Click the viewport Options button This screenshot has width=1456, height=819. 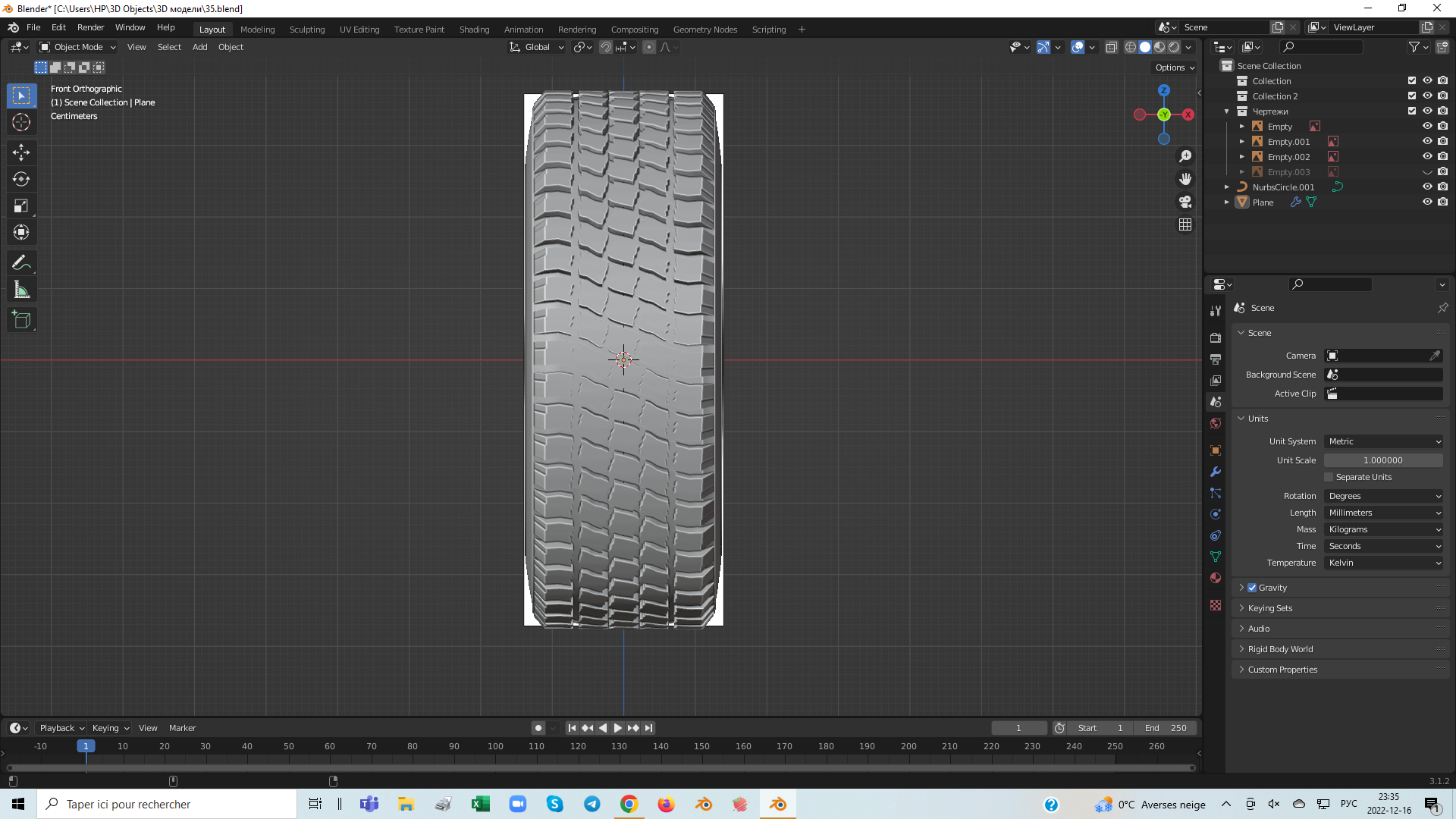coord(1174,67)
